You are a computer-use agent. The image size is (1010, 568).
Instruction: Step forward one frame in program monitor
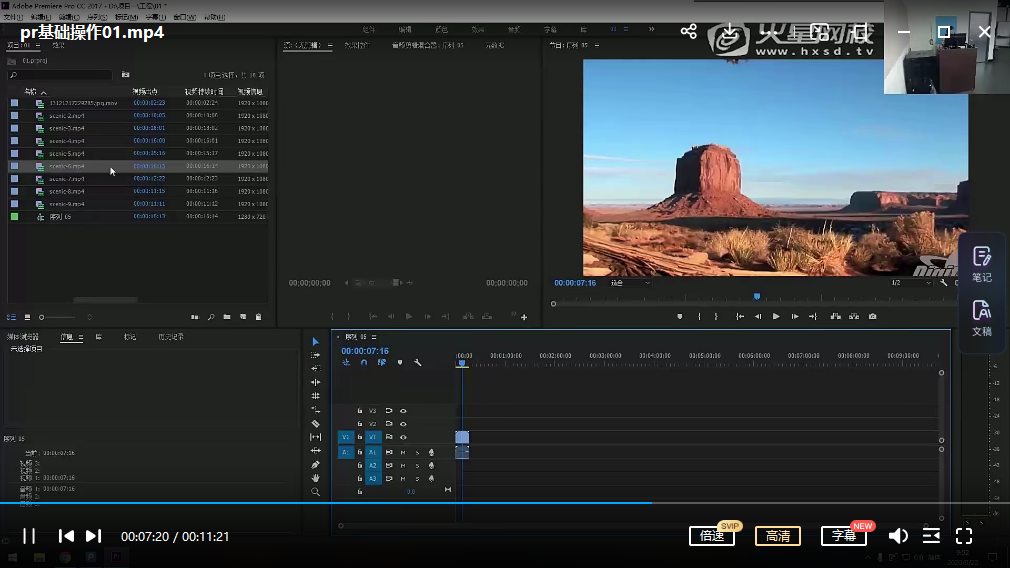click(795, 316)
